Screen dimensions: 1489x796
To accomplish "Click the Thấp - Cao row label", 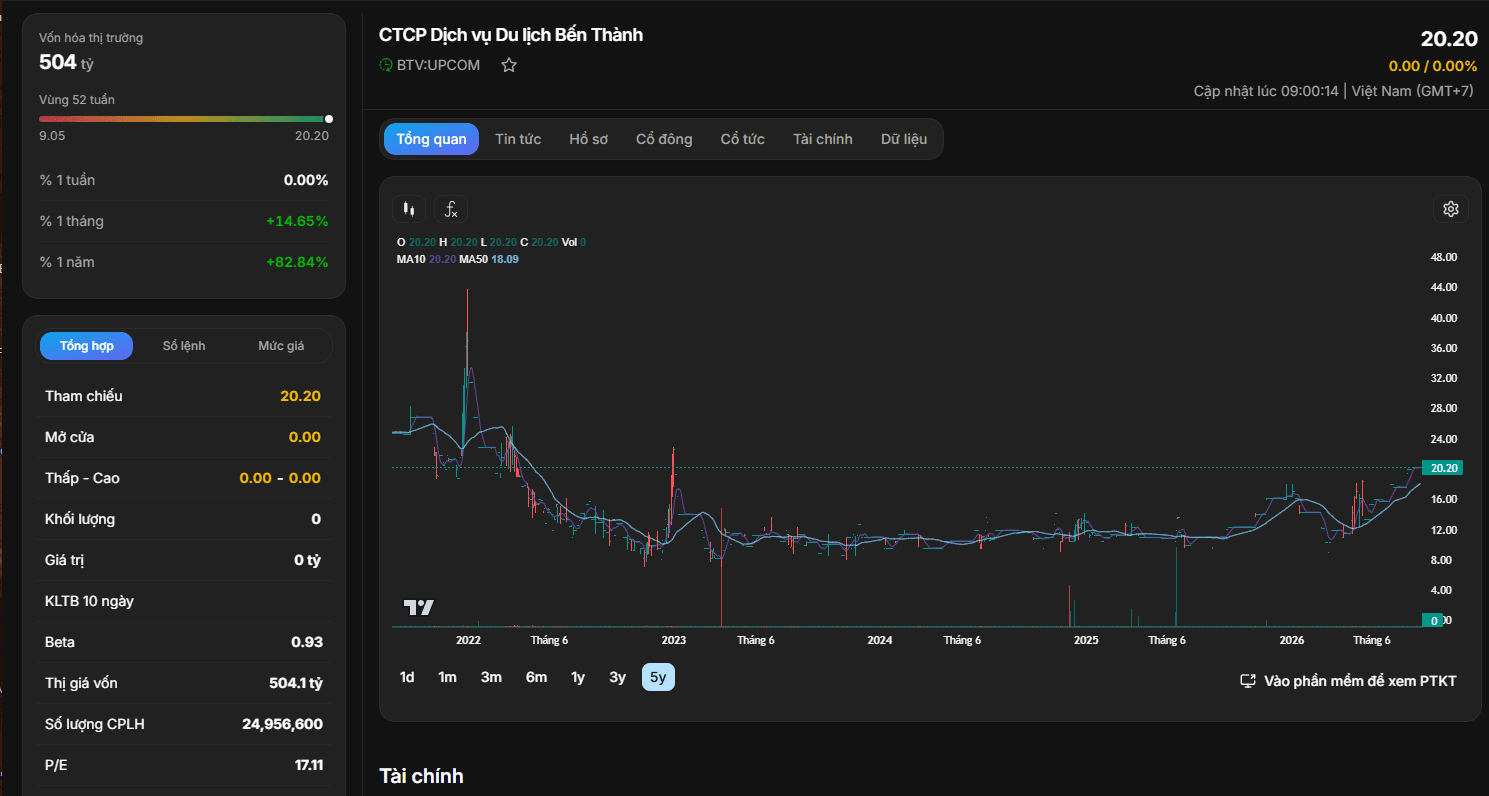I will pos(82,478).
